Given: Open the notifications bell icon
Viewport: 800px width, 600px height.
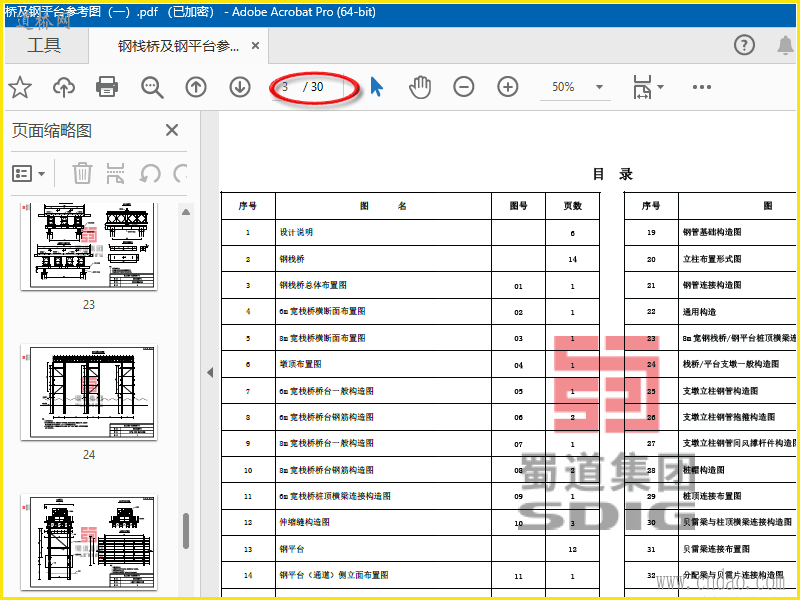Looking at the screenshot, I should coord(786,45).
